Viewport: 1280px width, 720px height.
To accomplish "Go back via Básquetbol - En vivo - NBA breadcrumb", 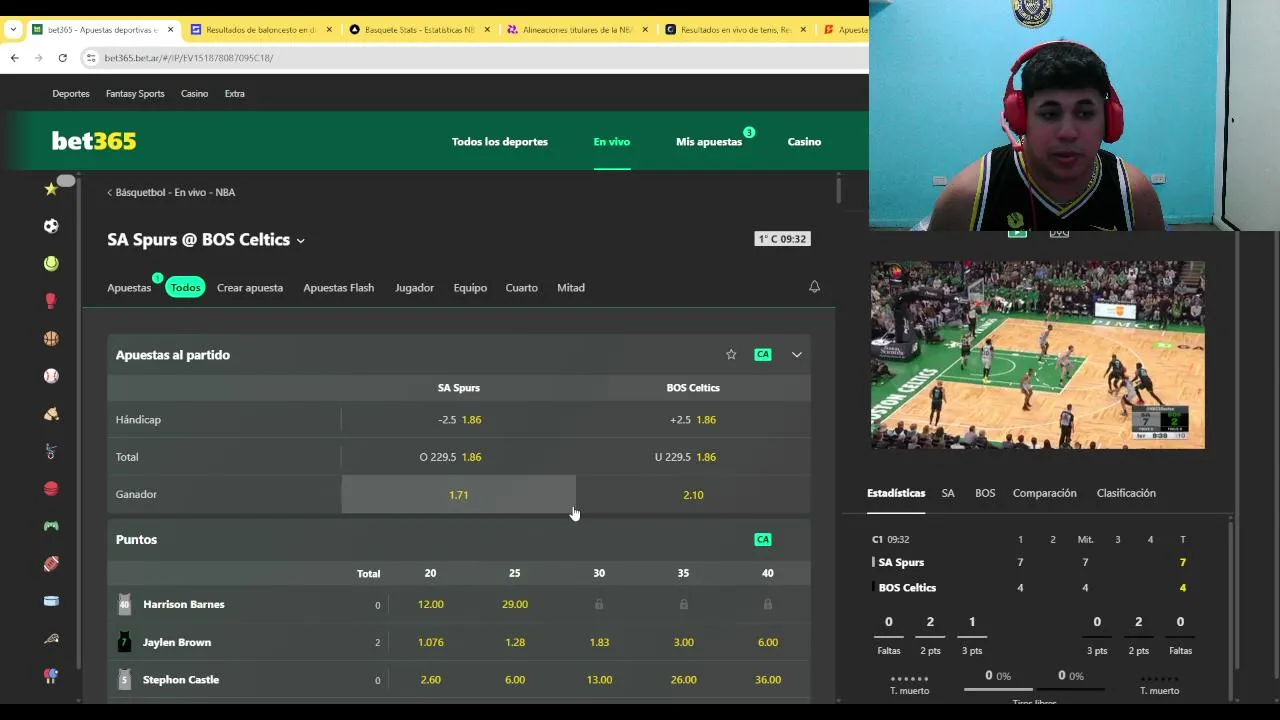I will [x=171, y=192].
